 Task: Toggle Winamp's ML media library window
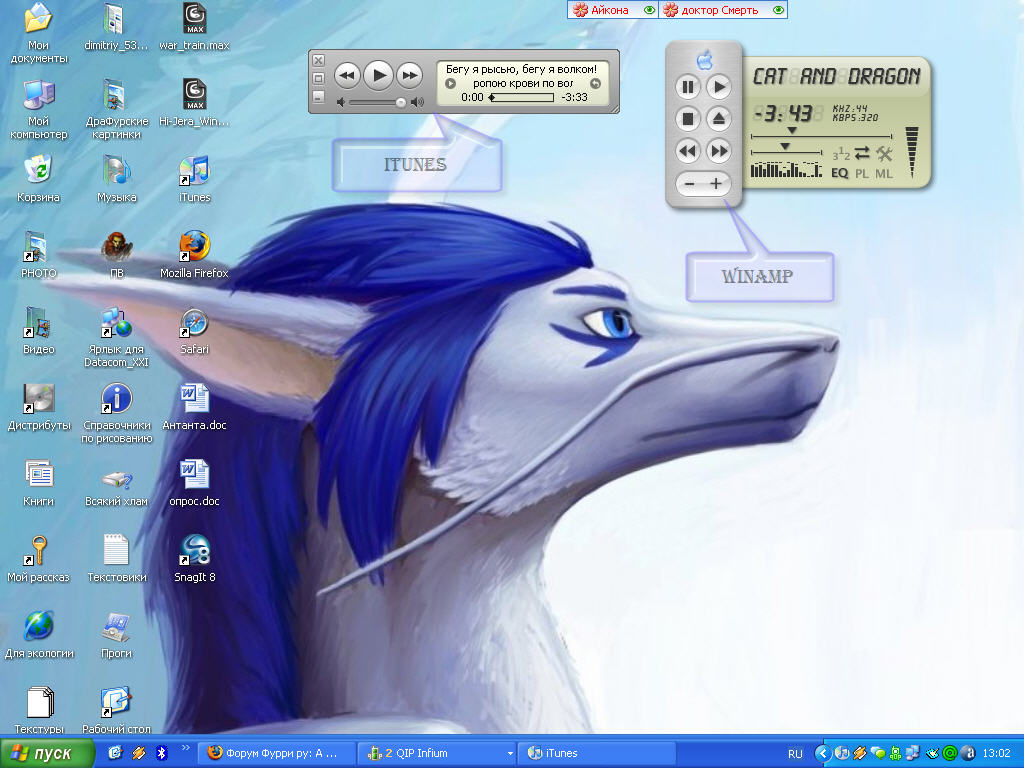coord(884,173)
